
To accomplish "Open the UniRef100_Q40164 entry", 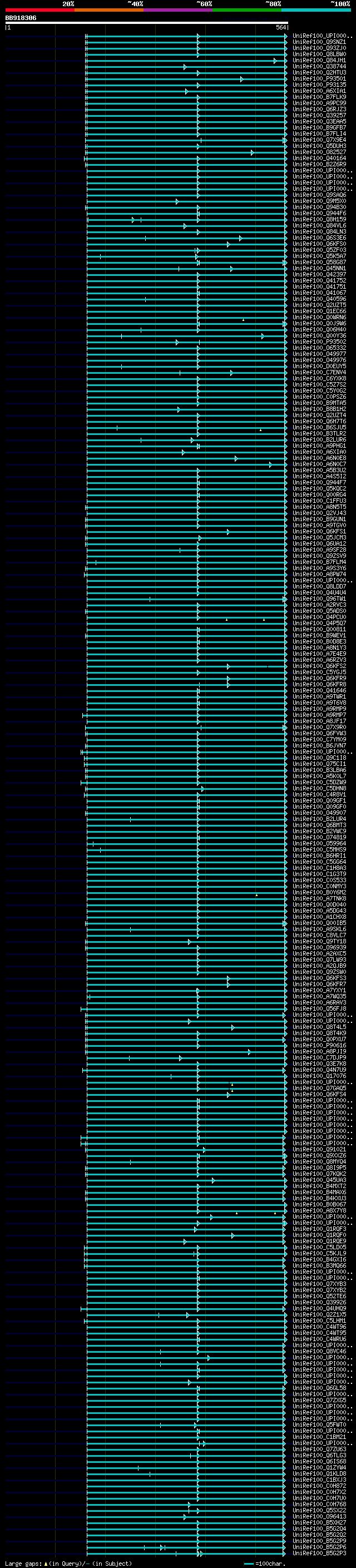I will click(x=319, y=159).
